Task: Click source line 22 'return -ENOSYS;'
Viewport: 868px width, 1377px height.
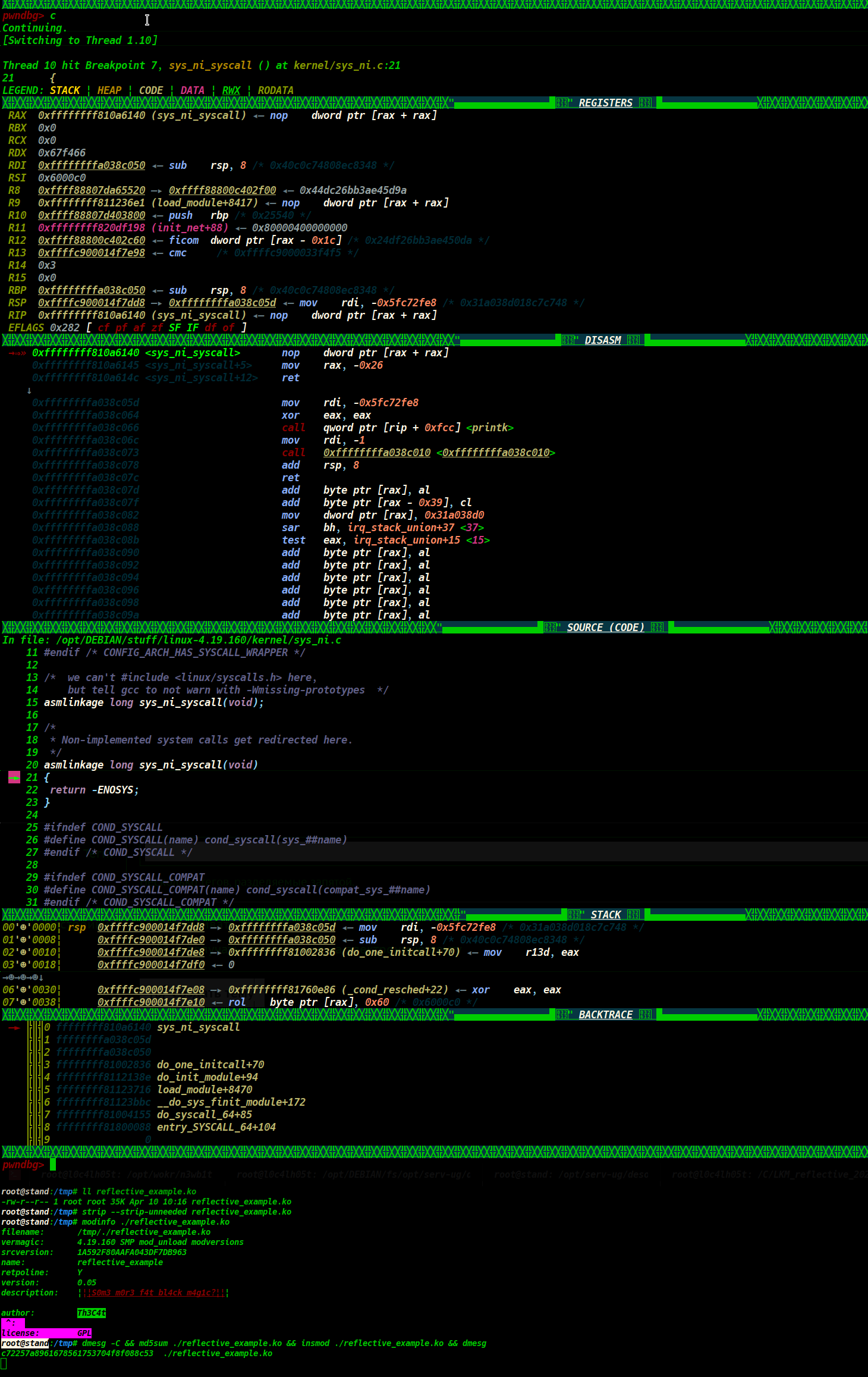Action: [94, 790]
